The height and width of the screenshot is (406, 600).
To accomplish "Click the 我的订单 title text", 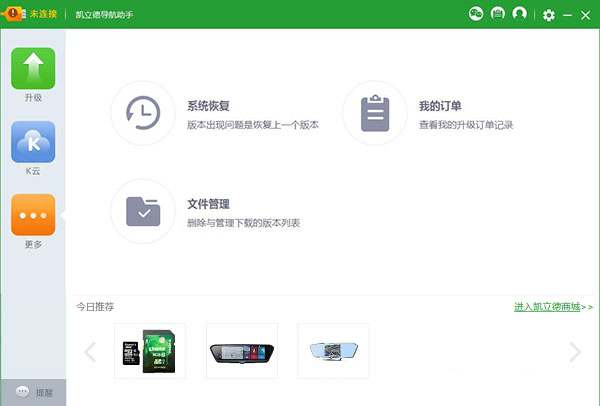I will [x=440, y=106].
